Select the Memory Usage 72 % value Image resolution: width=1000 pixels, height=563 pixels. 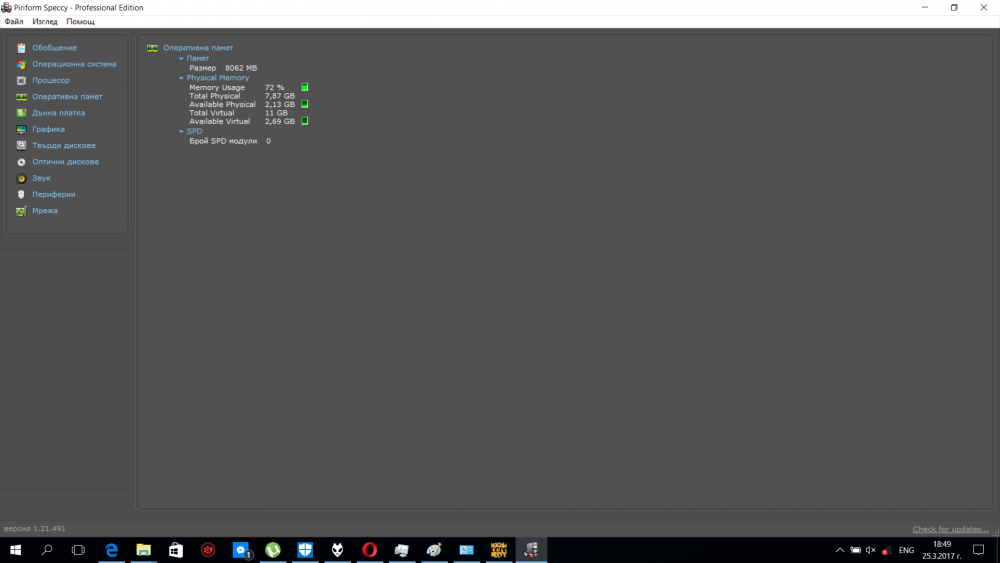pos(274,87)
